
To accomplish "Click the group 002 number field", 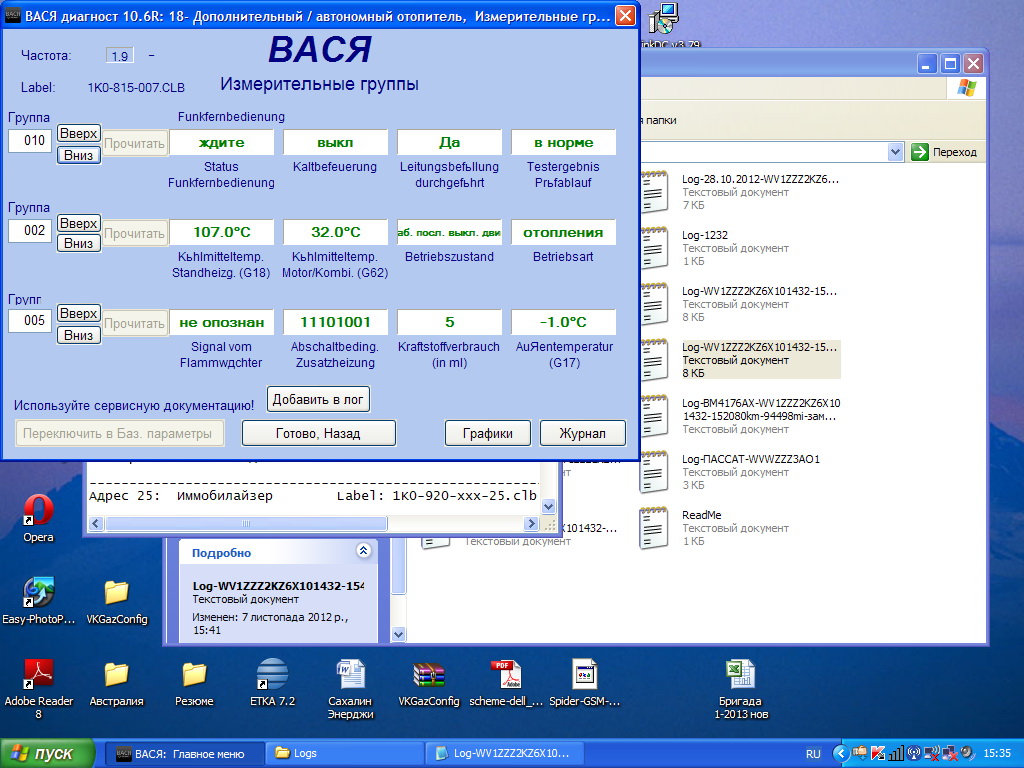I will pos(30,231).
